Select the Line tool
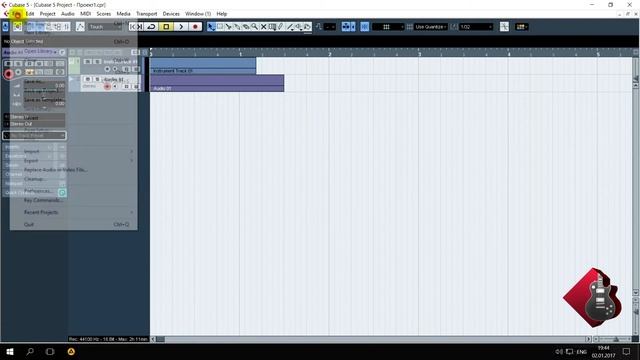 coord(290,27)
